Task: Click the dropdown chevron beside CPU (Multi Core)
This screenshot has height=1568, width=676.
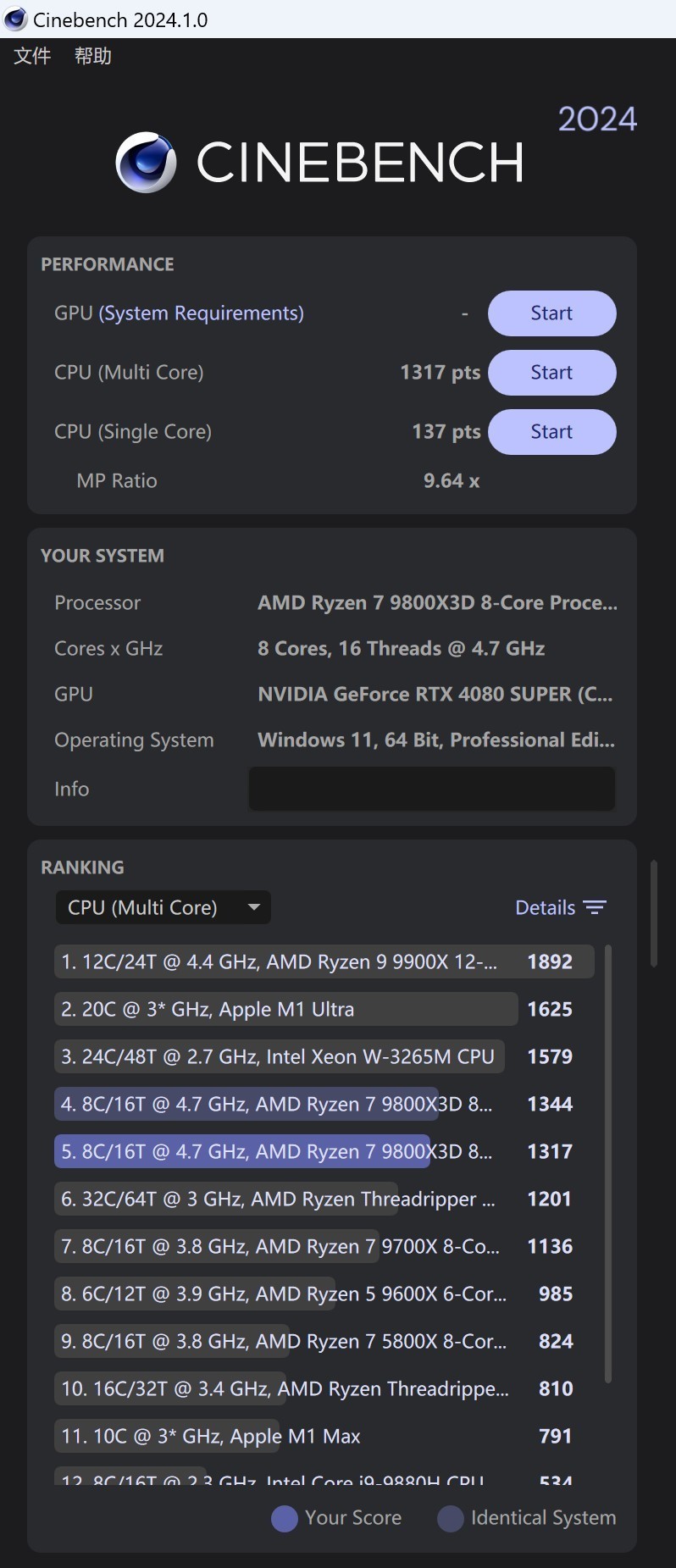Action: 254,907
